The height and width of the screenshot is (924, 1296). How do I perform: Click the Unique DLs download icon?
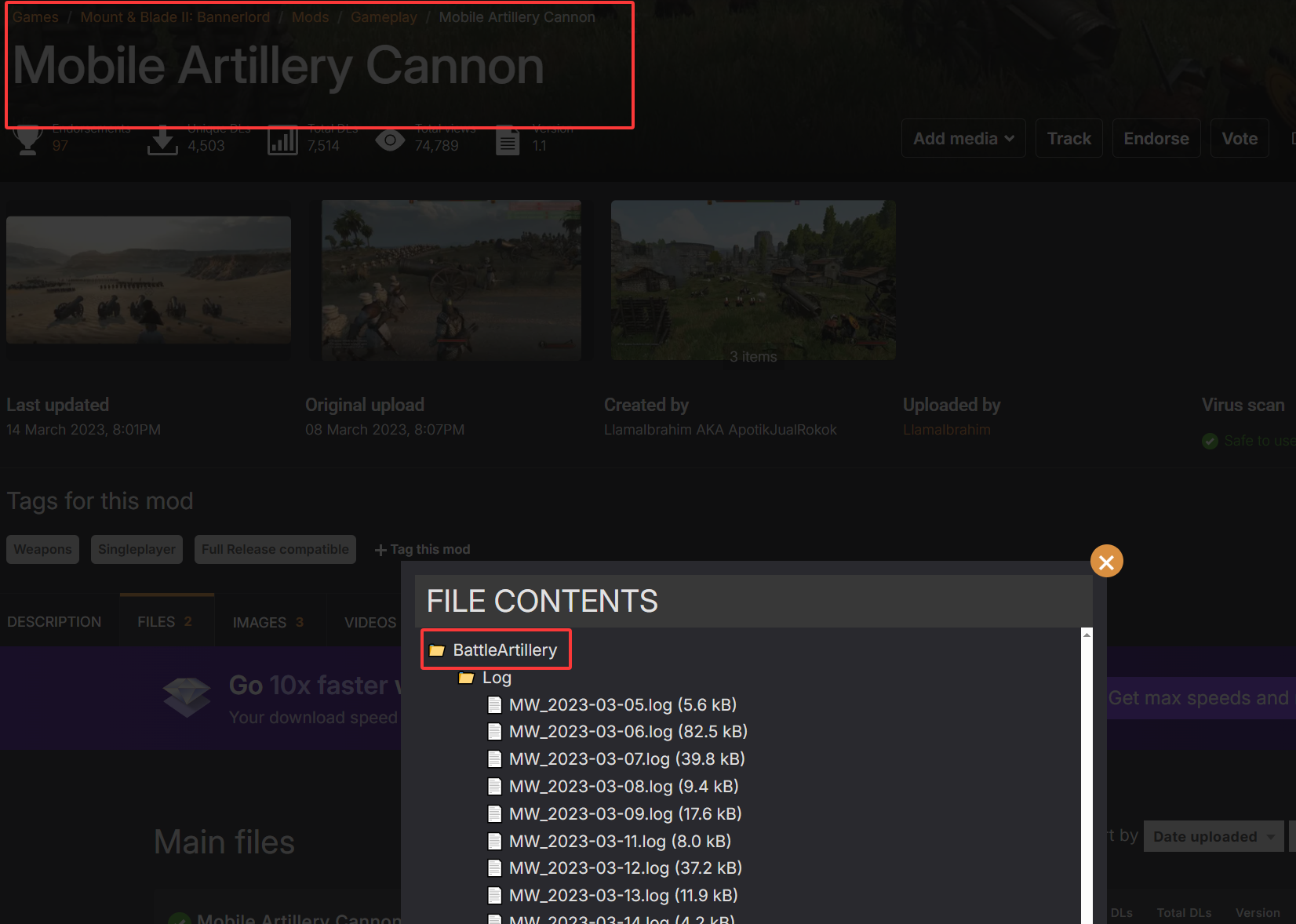tap(162, 140)
